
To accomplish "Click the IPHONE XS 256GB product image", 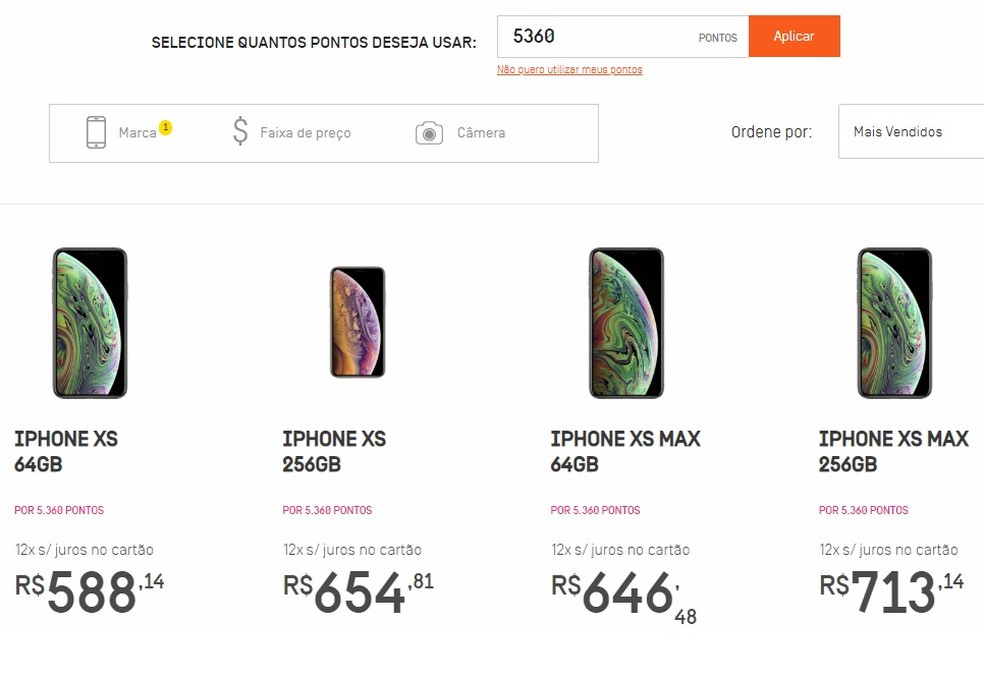I will (357, 323).
